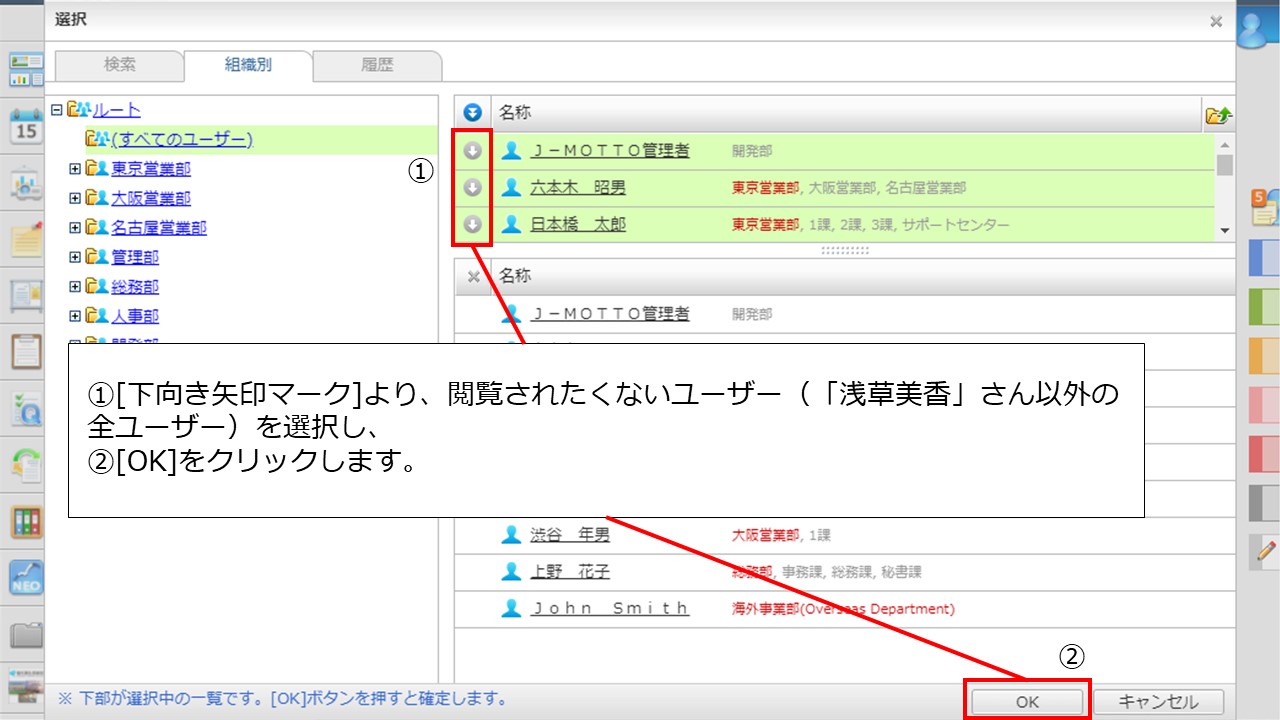Open the gray folder icon in the sidebar
The image size is (1280, 720).
(x=26, y=634)
